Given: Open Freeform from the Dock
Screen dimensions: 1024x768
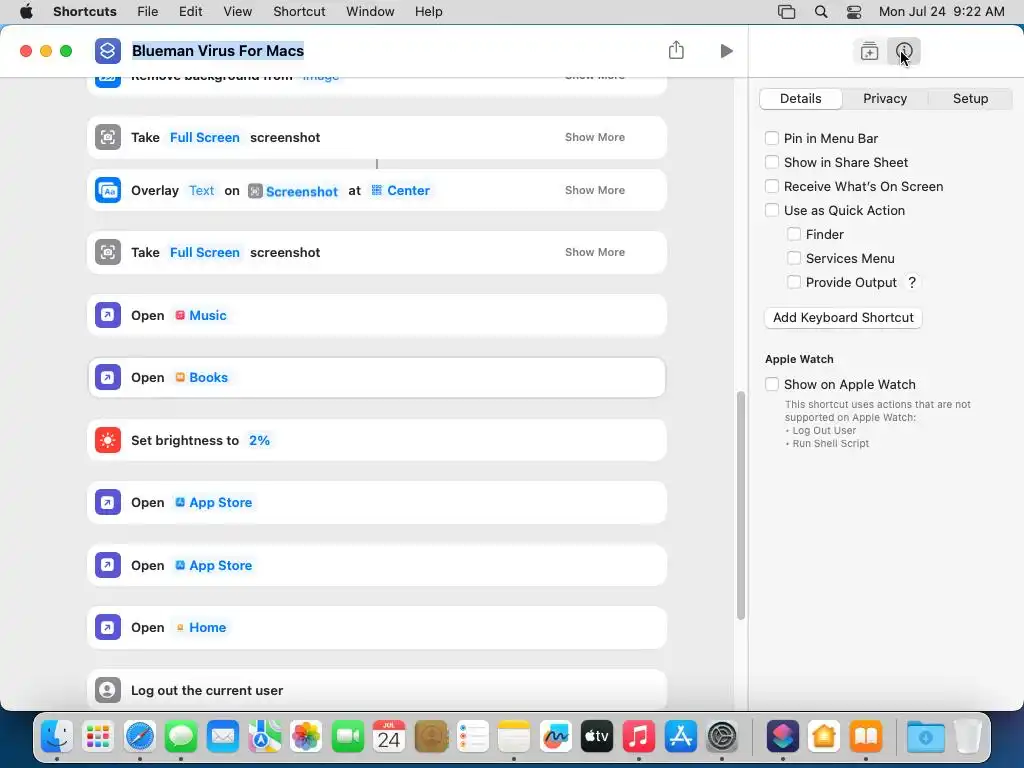Looking at the screenshot, I should click(x=555, y=737).
